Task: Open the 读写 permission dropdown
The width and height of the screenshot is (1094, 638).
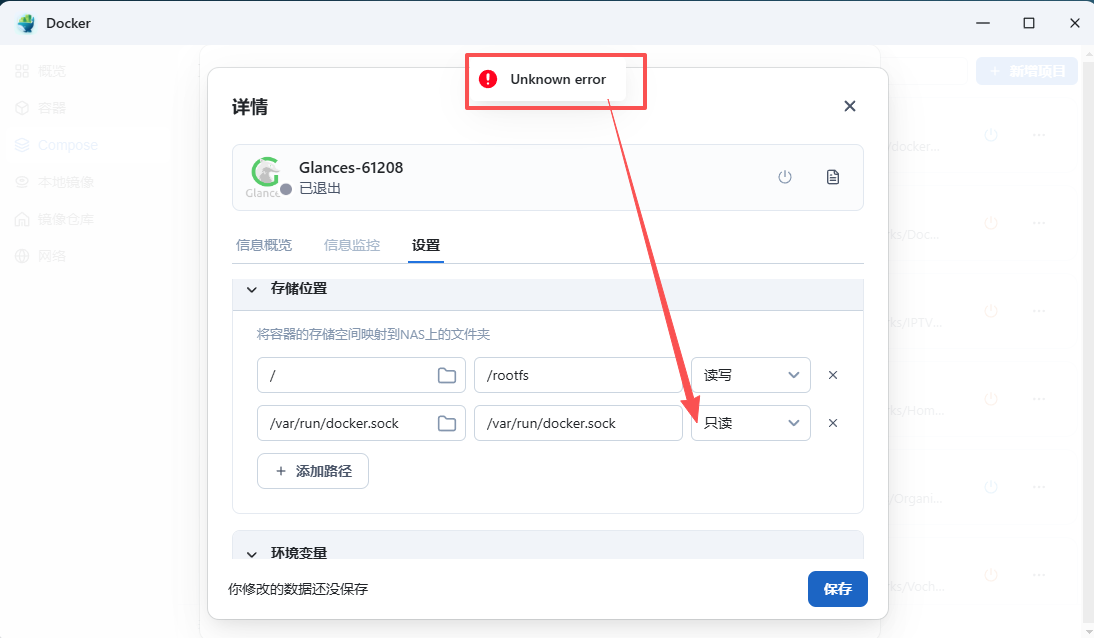Action: tap(751, 375)
